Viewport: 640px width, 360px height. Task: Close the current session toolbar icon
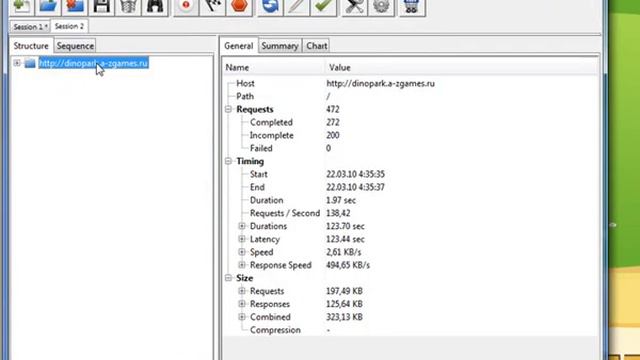point(75,6)
